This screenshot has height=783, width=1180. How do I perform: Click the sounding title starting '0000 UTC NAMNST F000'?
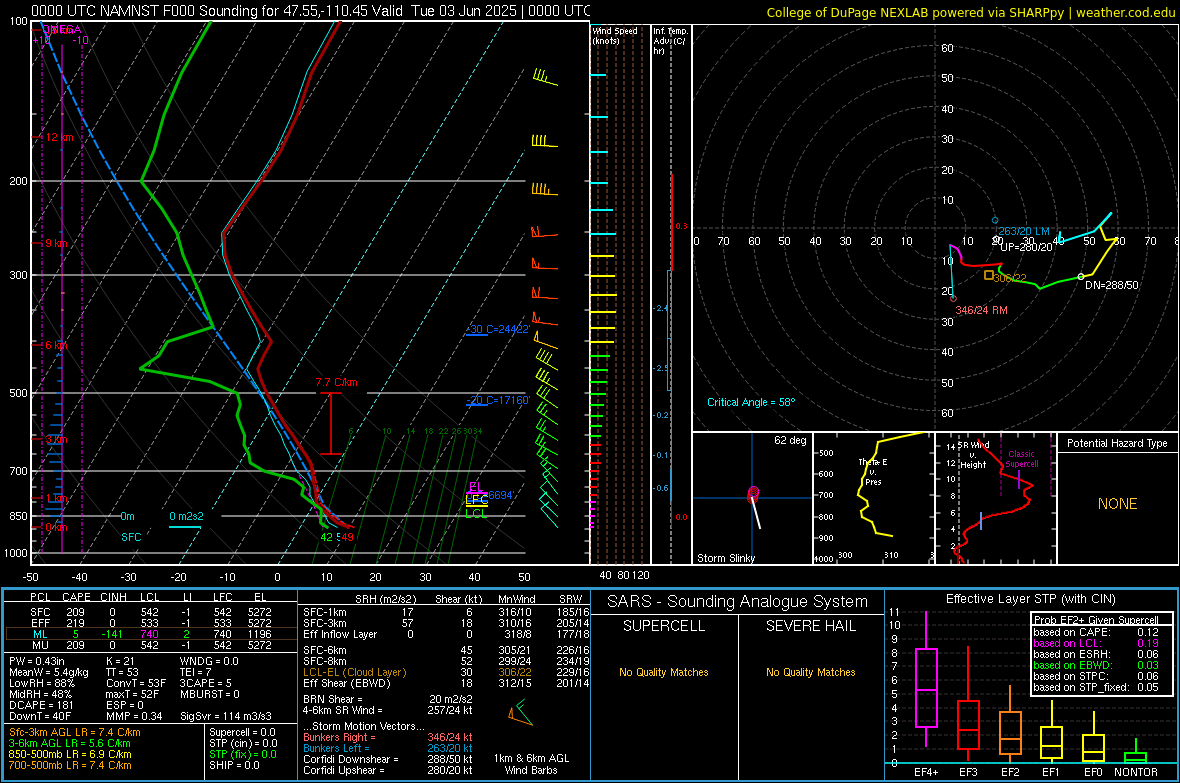point(311,11)
